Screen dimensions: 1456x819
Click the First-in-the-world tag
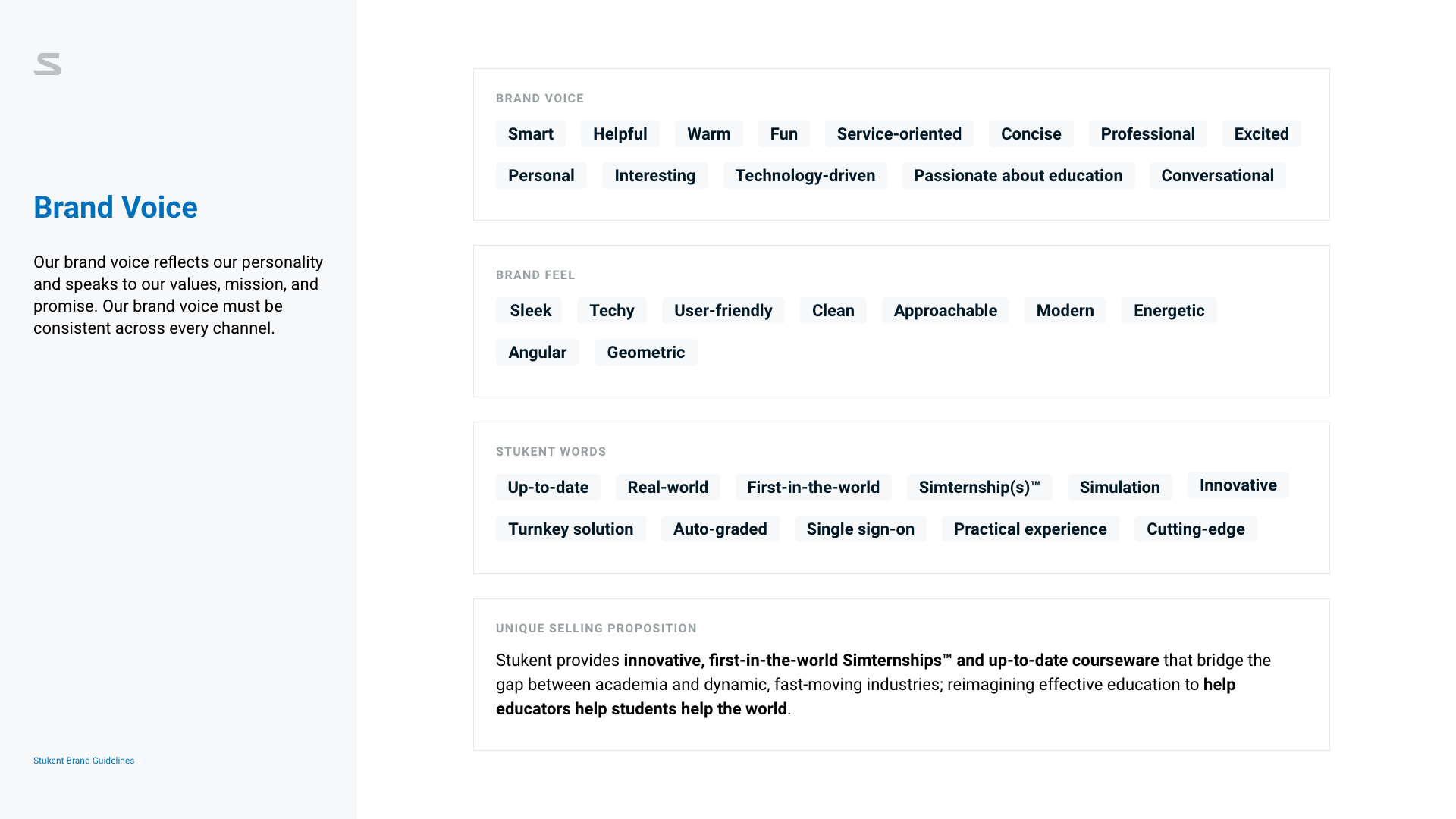(813, 488)
